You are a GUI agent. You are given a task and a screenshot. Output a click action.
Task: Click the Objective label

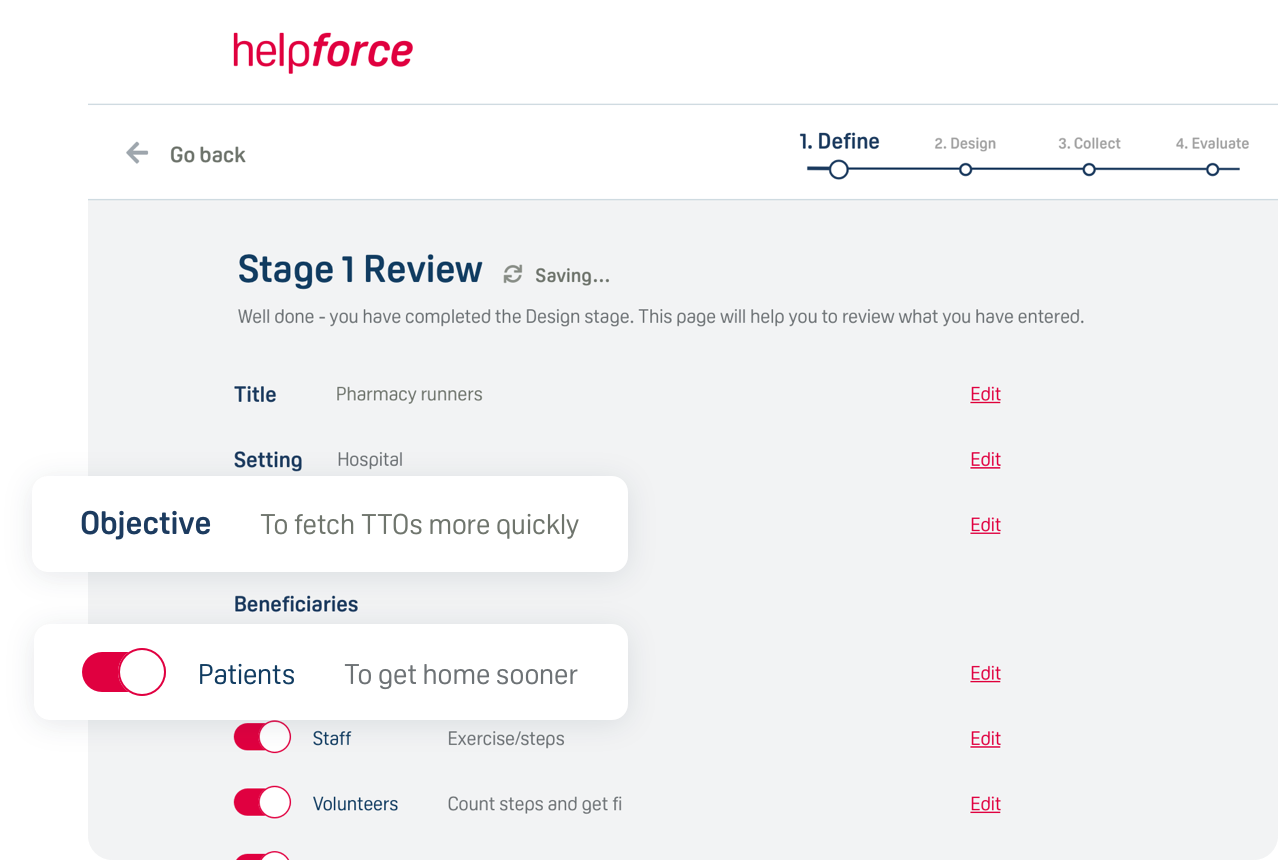click(x=146, y=523)
